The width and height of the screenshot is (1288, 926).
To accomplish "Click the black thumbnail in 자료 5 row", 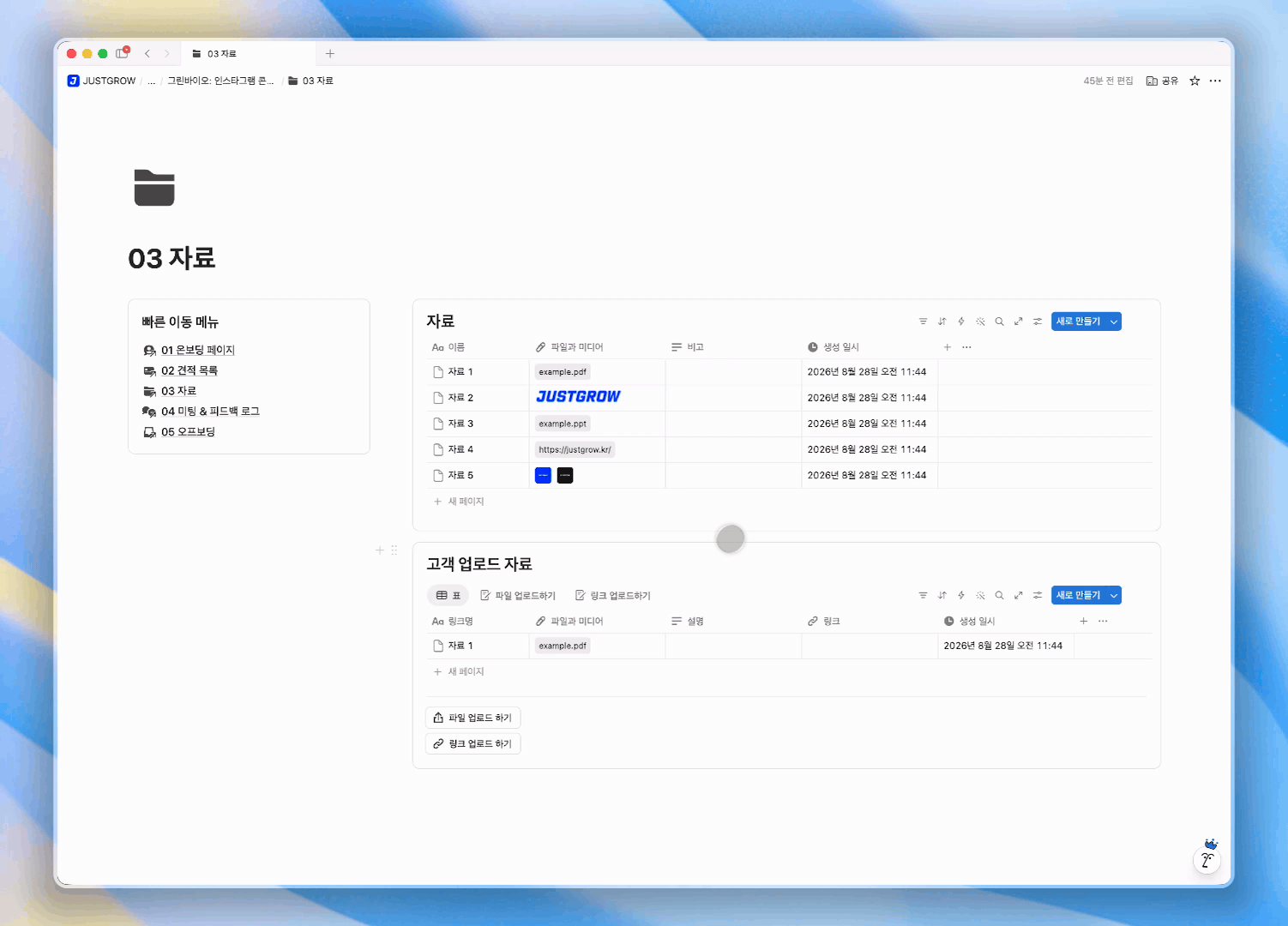I will tap(565, 475).
